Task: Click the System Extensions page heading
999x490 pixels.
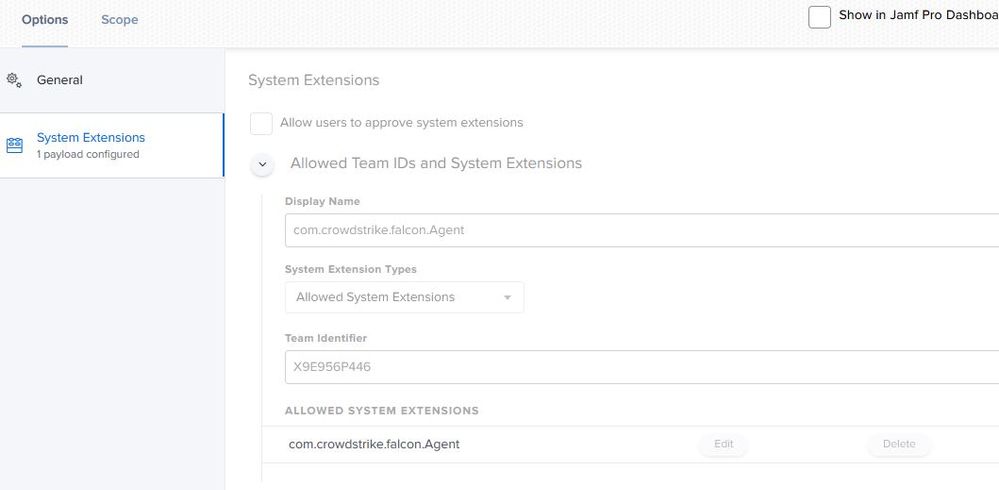Action: point(313,80)
